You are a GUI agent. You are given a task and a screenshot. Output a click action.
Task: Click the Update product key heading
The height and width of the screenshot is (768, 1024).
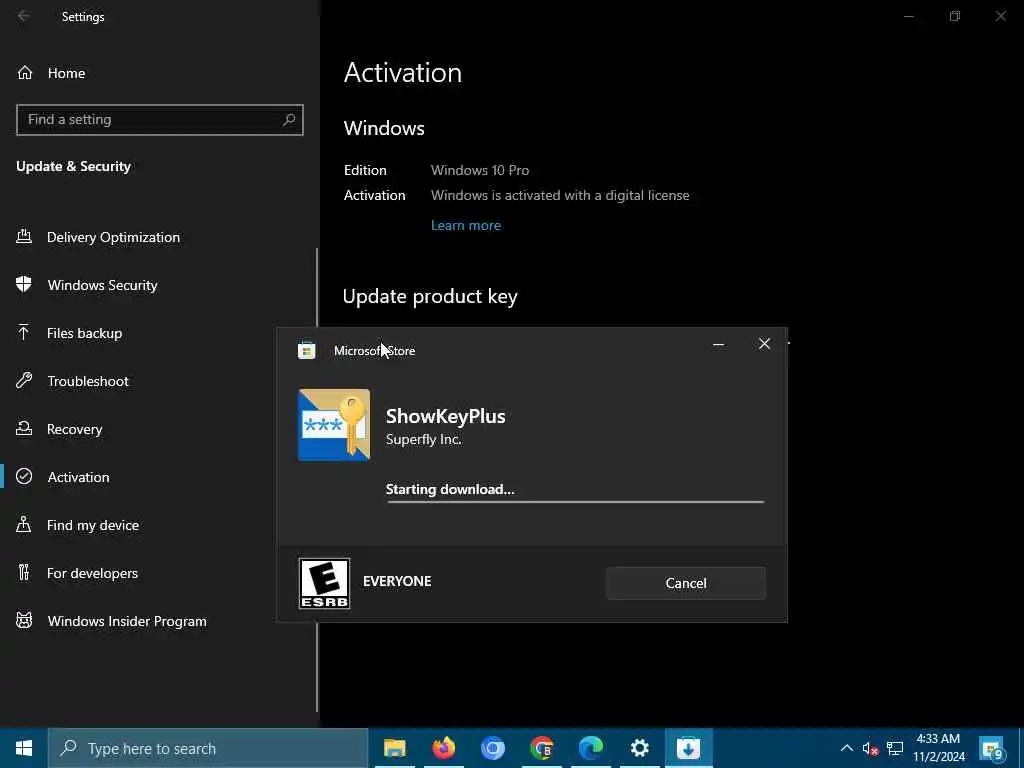click(430, 296)
